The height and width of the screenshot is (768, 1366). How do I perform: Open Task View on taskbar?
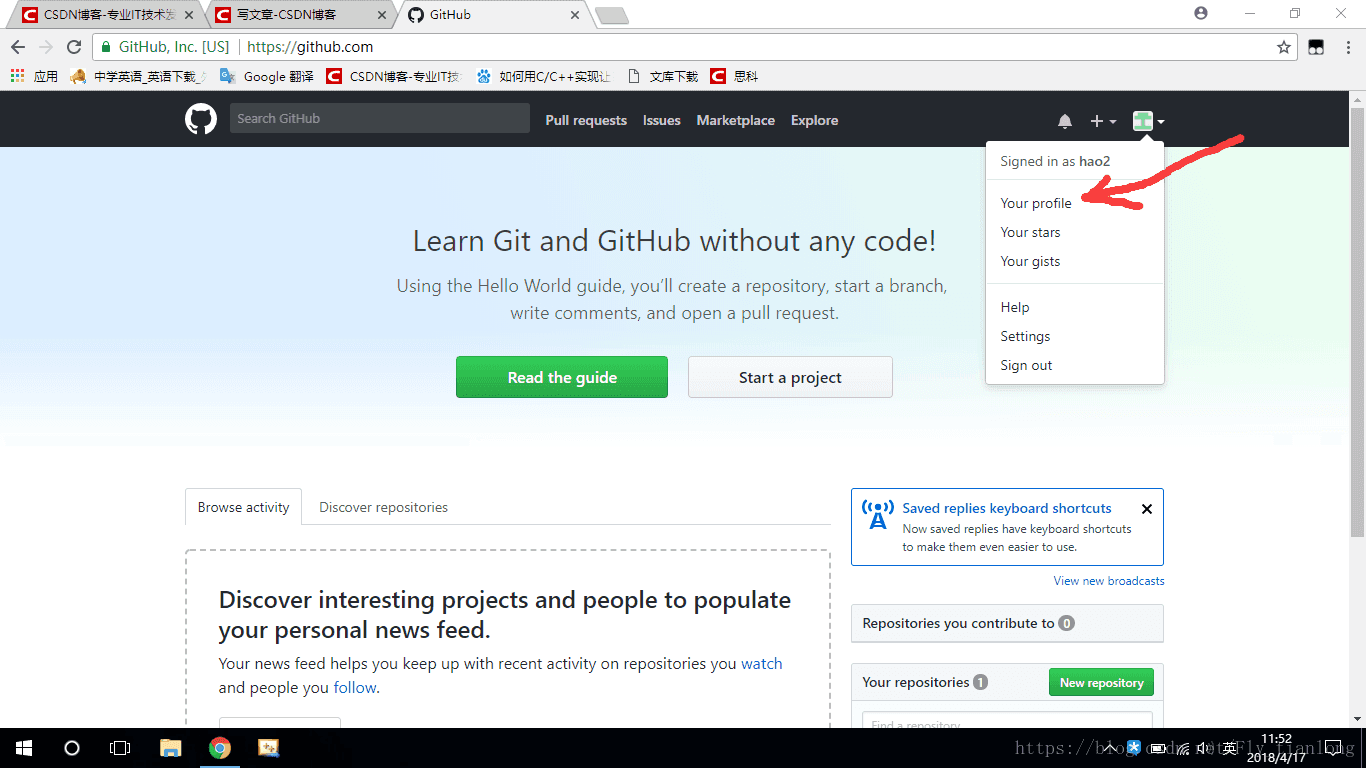tap(120, 748)
